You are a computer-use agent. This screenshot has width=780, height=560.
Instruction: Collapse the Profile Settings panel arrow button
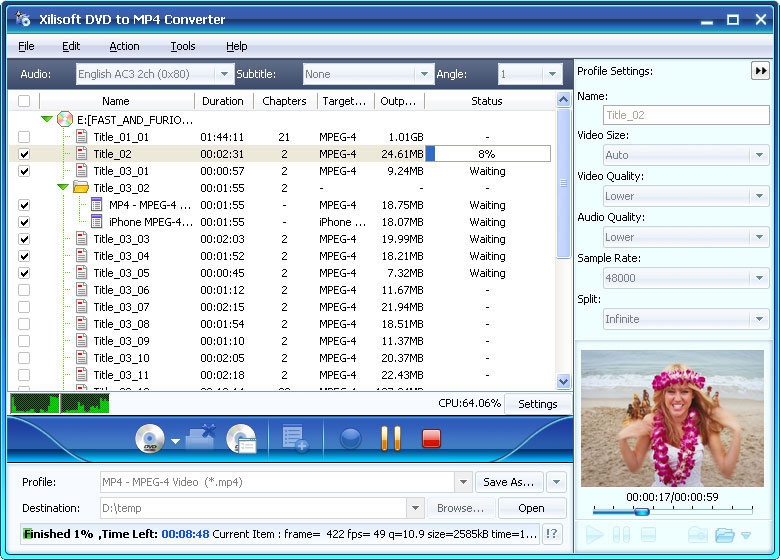(x=761, y=71)
